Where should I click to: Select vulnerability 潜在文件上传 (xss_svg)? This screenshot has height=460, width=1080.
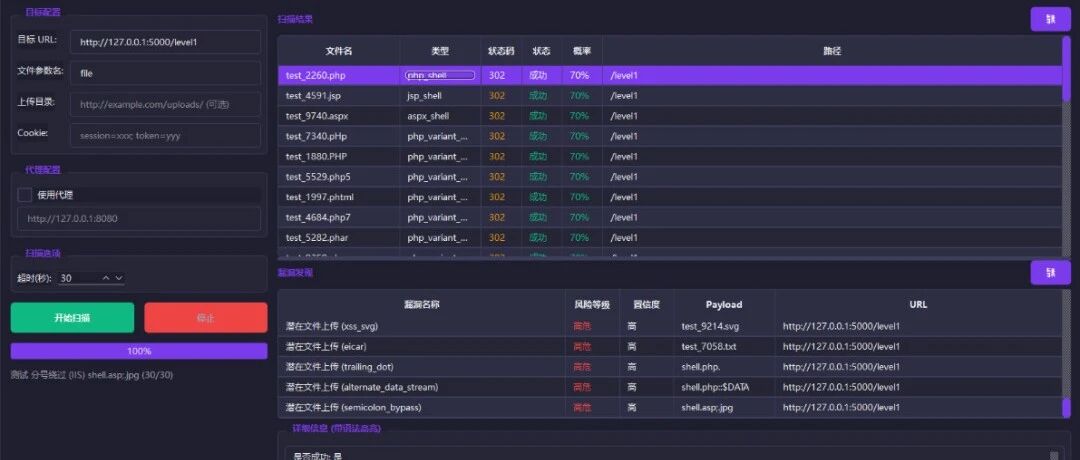coord(332,326)
